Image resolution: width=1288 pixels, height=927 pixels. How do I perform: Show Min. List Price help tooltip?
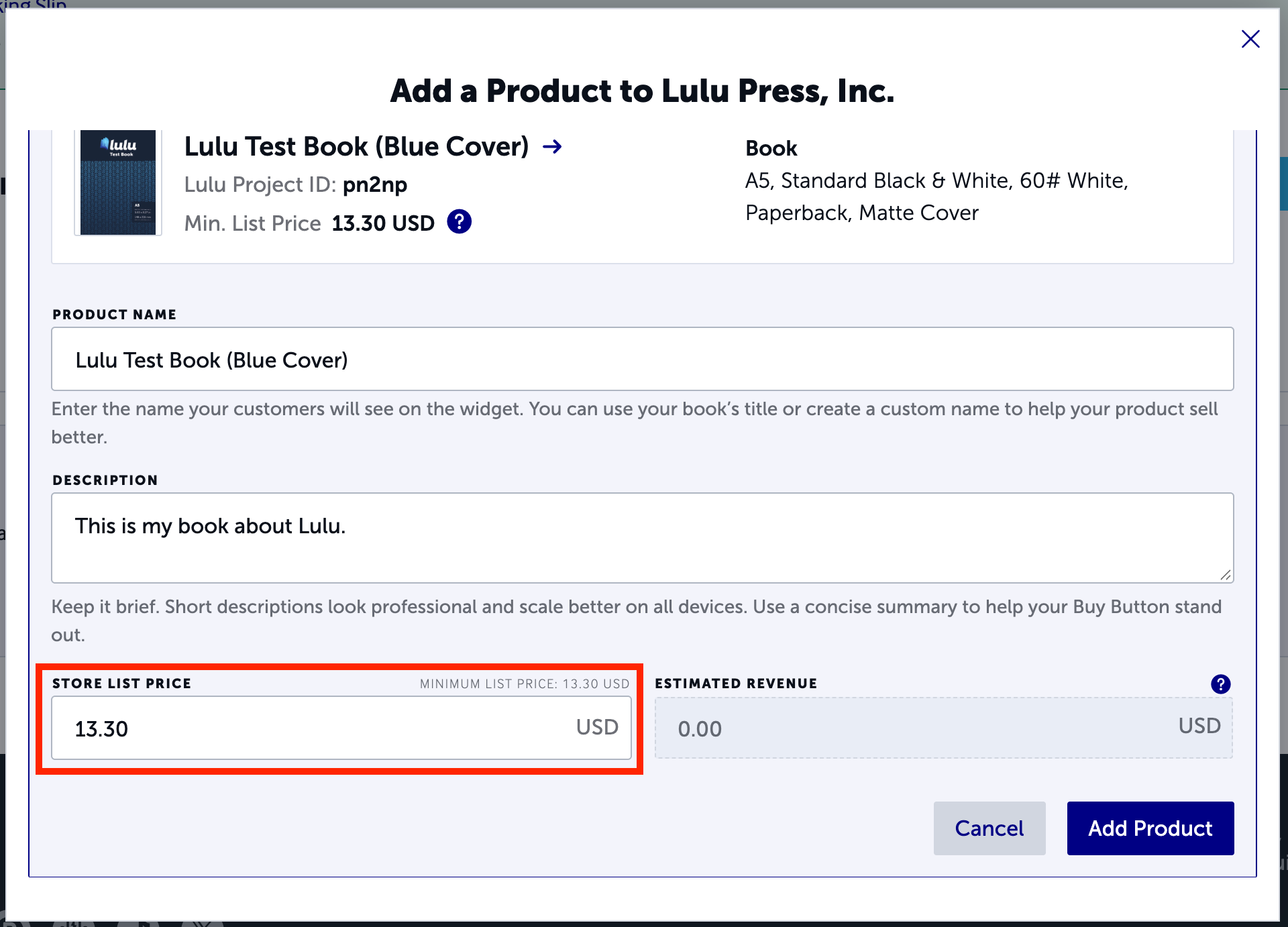(x=460, y=221)
